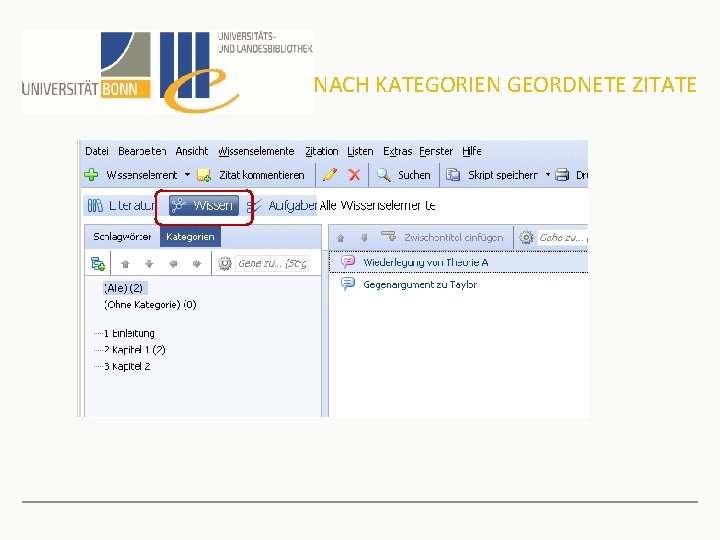Viewport: 720px width, 540px height.
Task: Click the magnifier Suchen icon
Action: pyautogui.click(x=384, y=175)
